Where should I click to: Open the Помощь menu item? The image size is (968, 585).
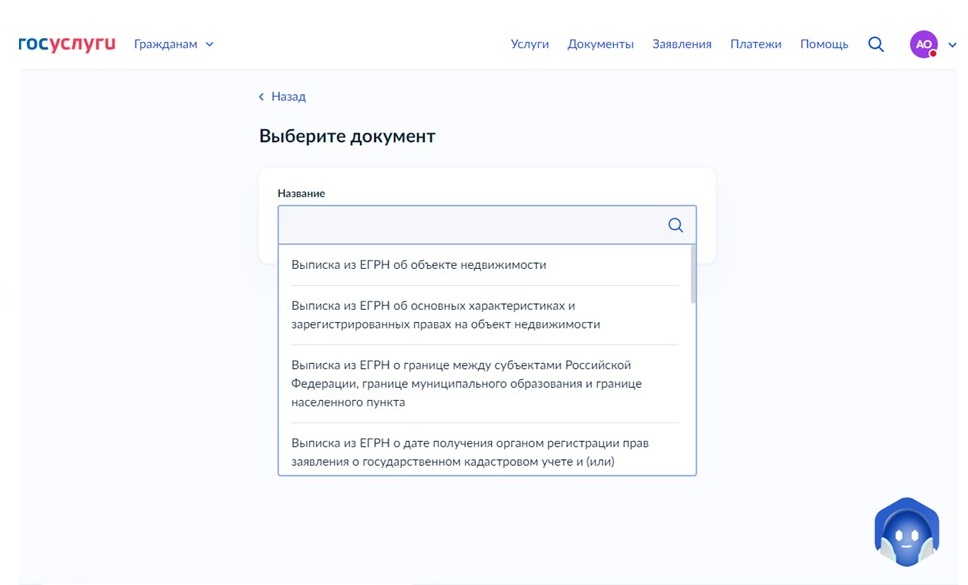pos(824,44)
